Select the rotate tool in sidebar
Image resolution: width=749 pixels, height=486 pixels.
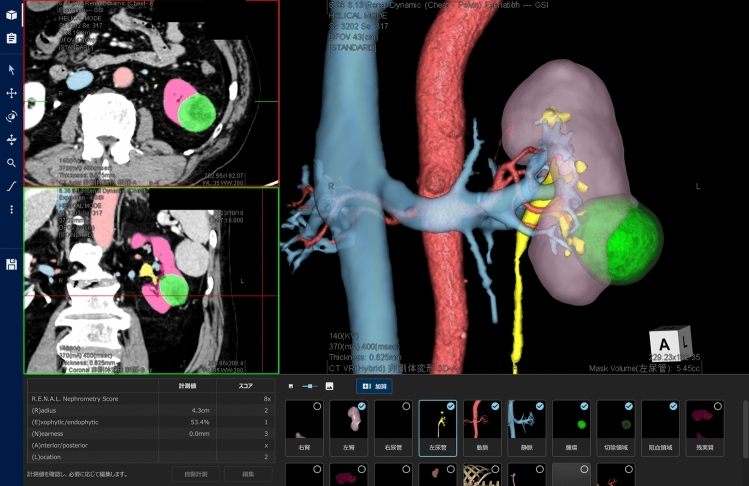(11, 116)
